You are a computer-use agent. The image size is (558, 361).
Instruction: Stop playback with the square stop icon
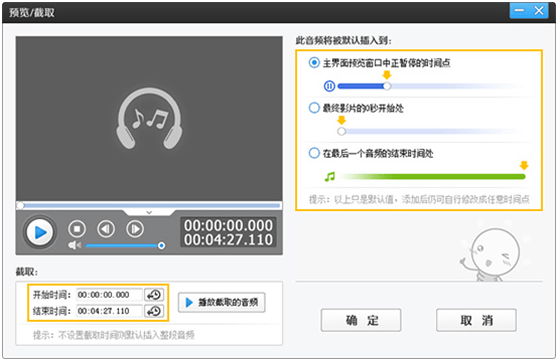(77, 229)
